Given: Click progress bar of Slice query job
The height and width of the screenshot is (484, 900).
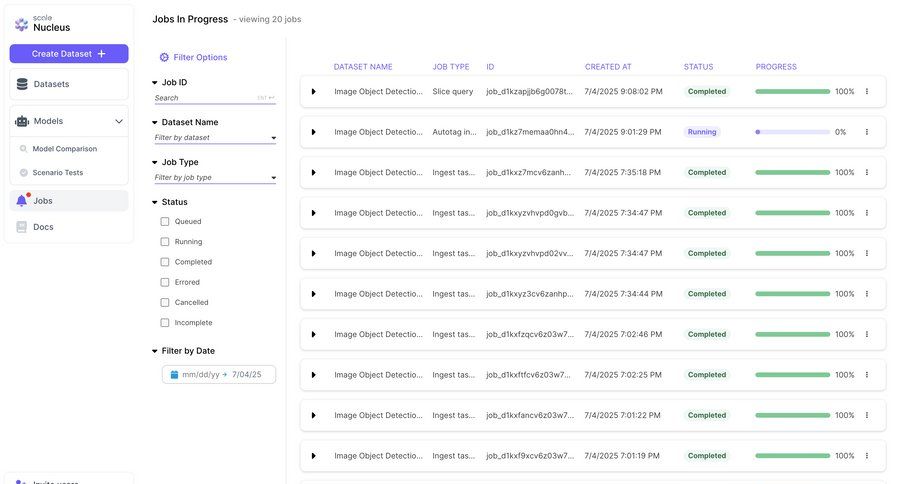Looking at the screenshot, I should (793, 91).
